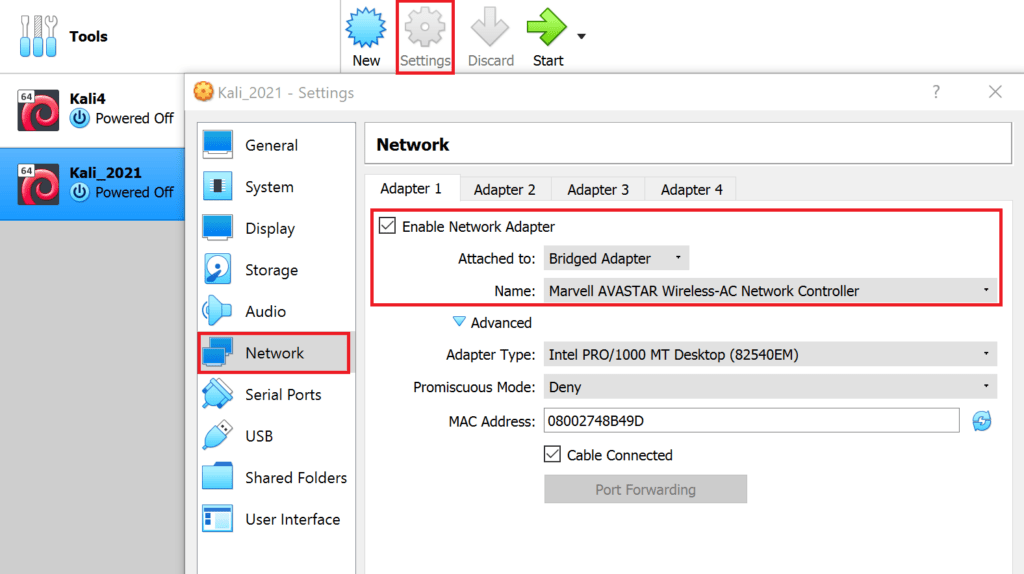Click the Settings dialog title icon
This screenshot has width=1024, height=574.
203,92
